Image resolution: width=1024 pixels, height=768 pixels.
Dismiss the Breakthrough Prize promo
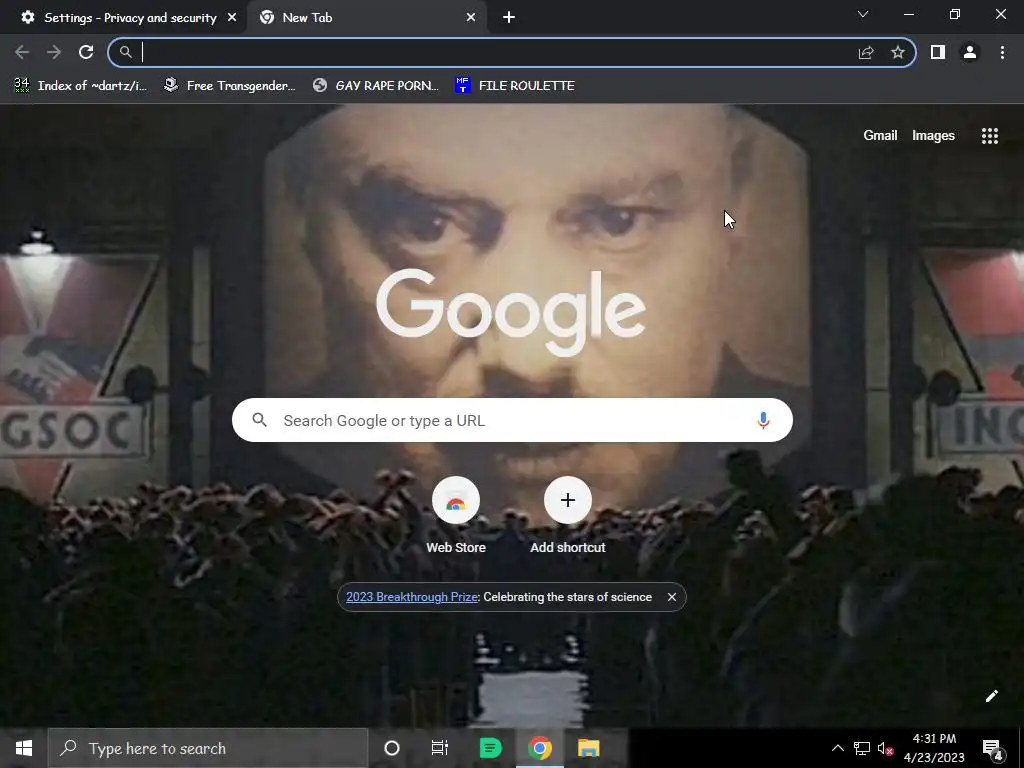pyautogui.click(x=671, y=597)
